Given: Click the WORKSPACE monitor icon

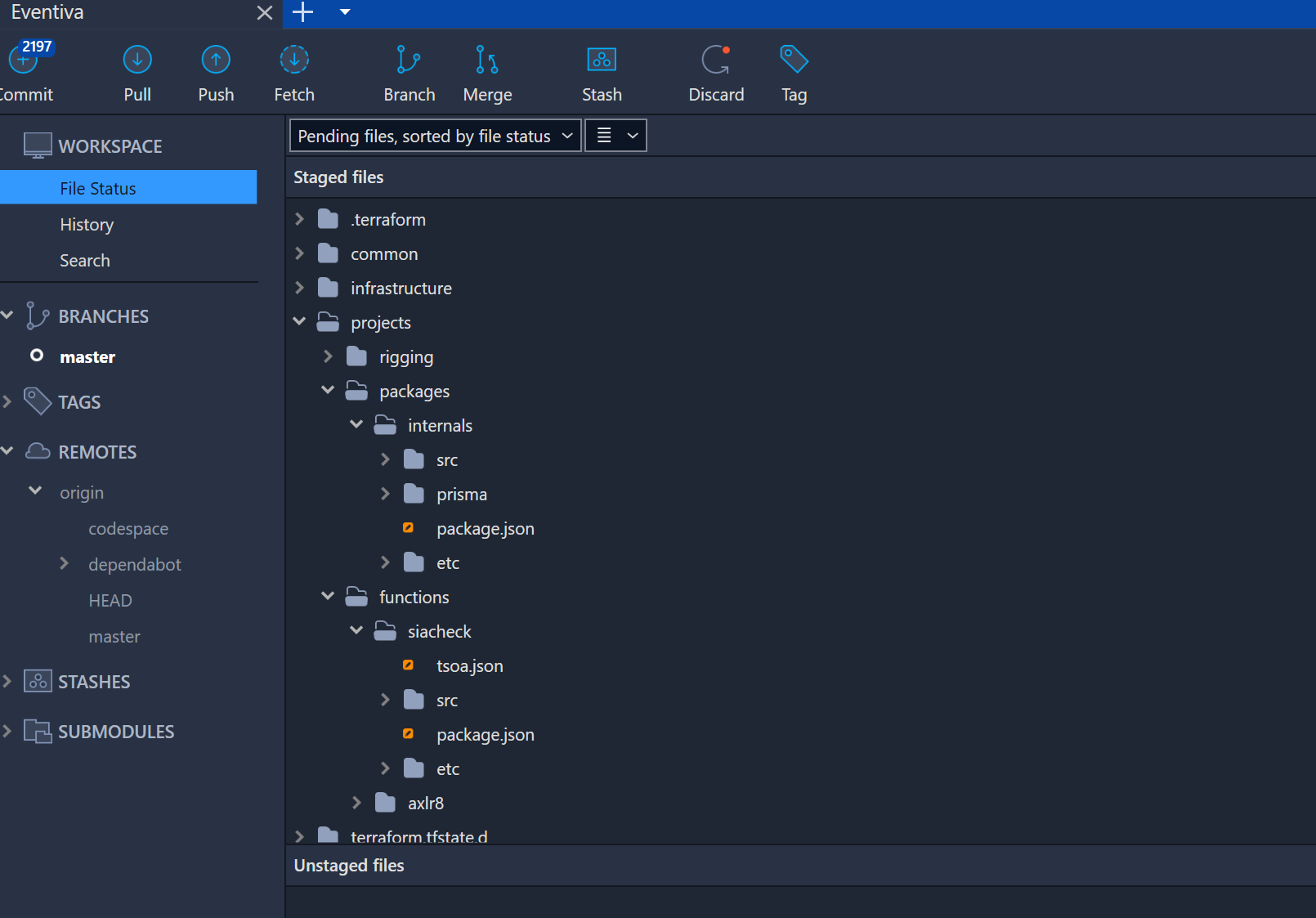Looking at the screenshot, I should coord(38,146).
